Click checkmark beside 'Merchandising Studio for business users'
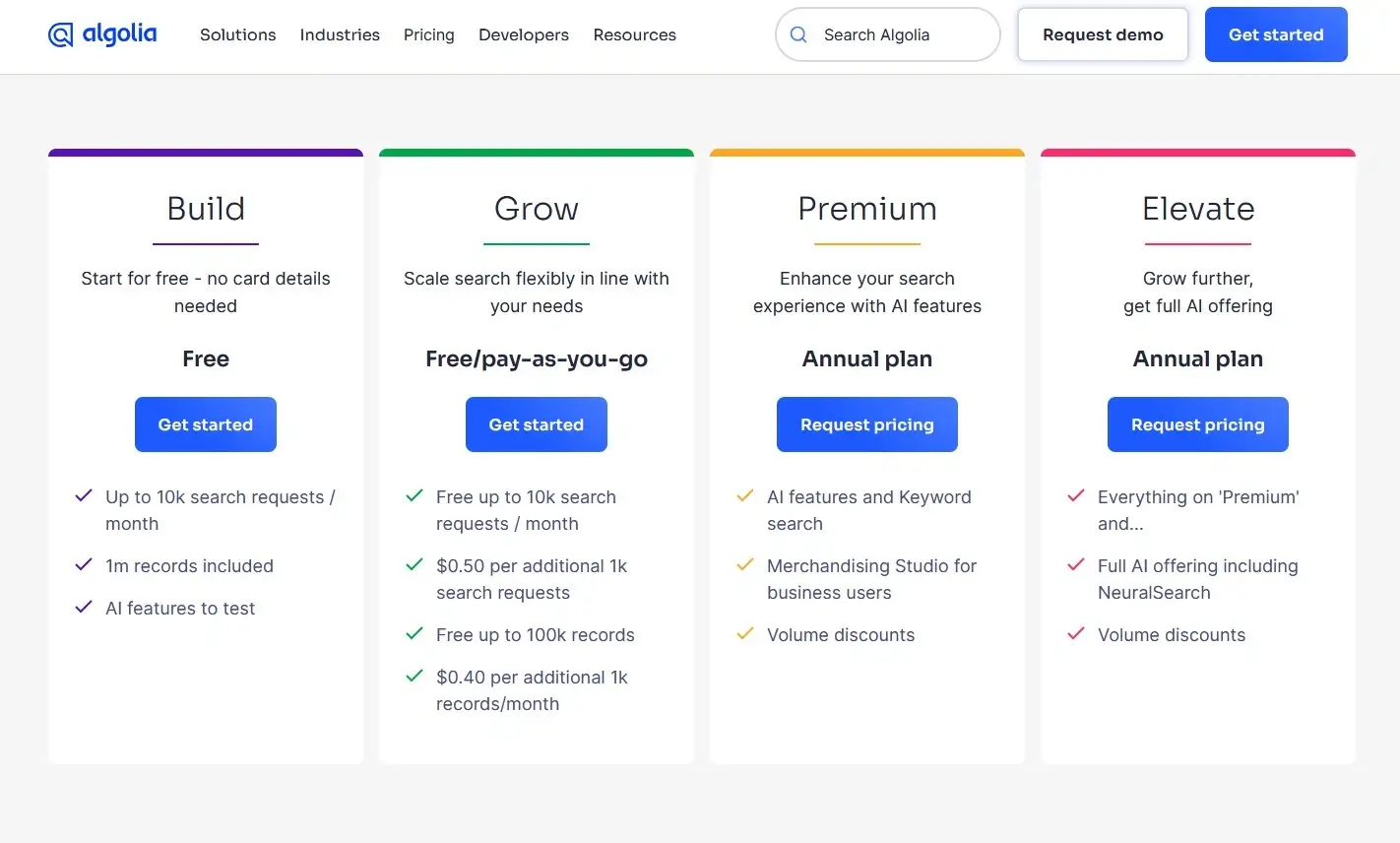Viewport: 1400px width, 843px height. point(745,564)
